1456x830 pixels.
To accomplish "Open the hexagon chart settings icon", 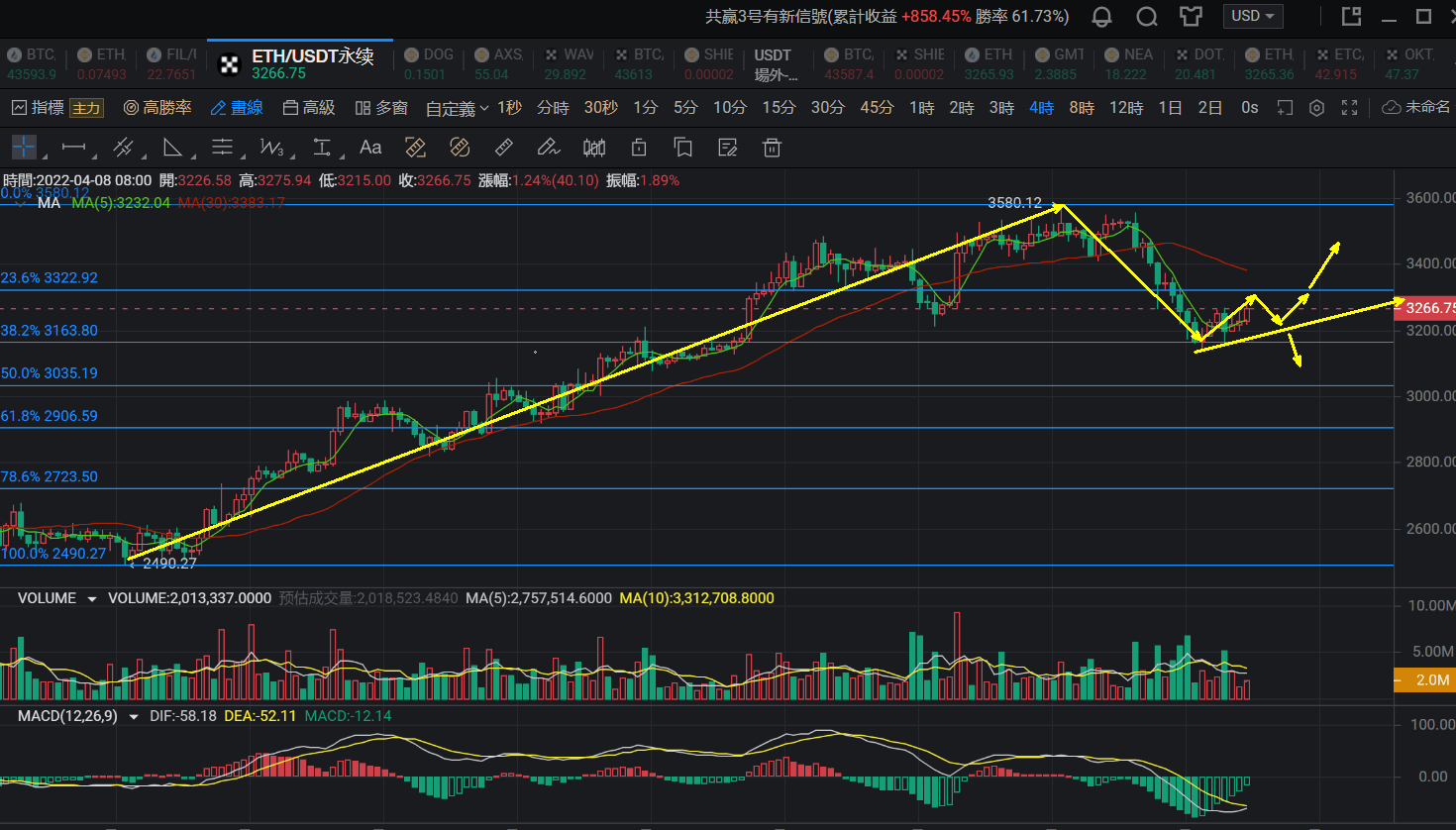I will [1316, 107].
